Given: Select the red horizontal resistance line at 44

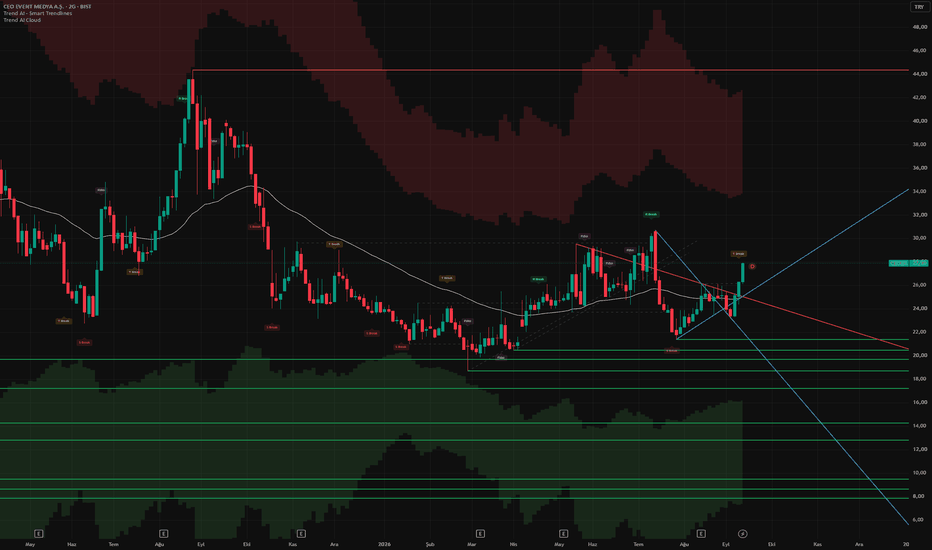Looking at the screenshot, I should tap(550, 70).
